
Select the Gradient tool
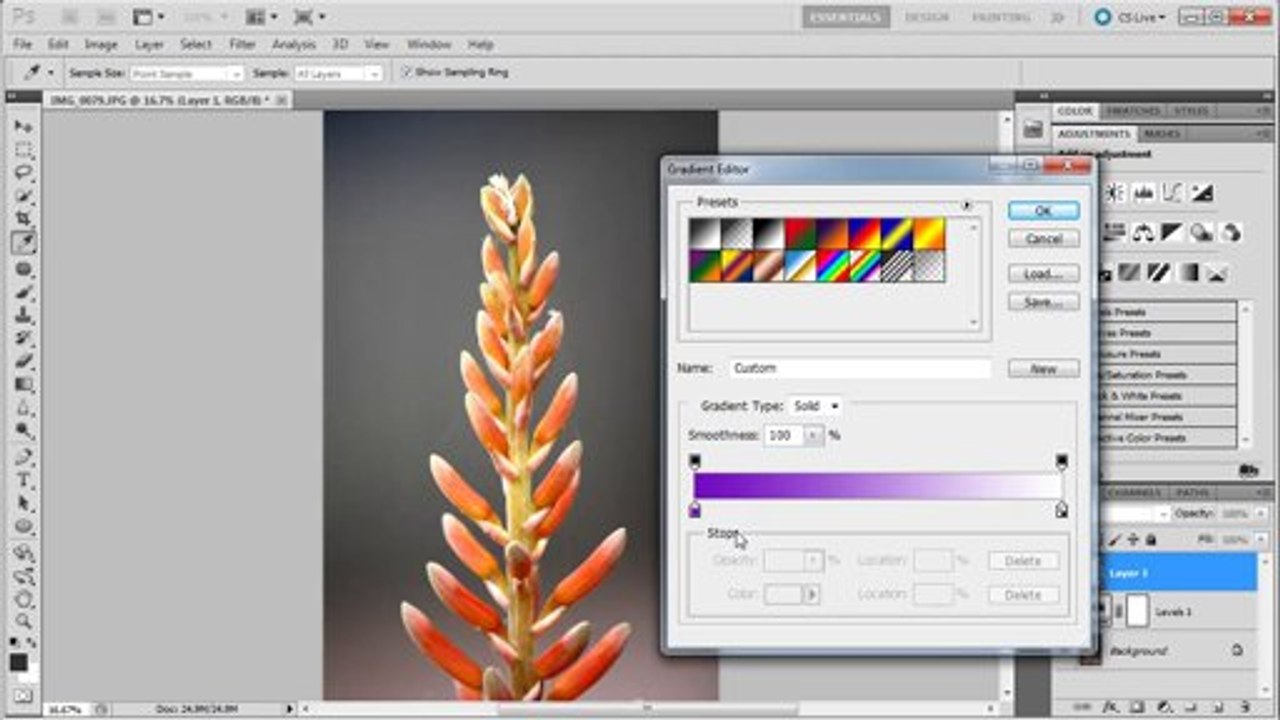(23, 384)
